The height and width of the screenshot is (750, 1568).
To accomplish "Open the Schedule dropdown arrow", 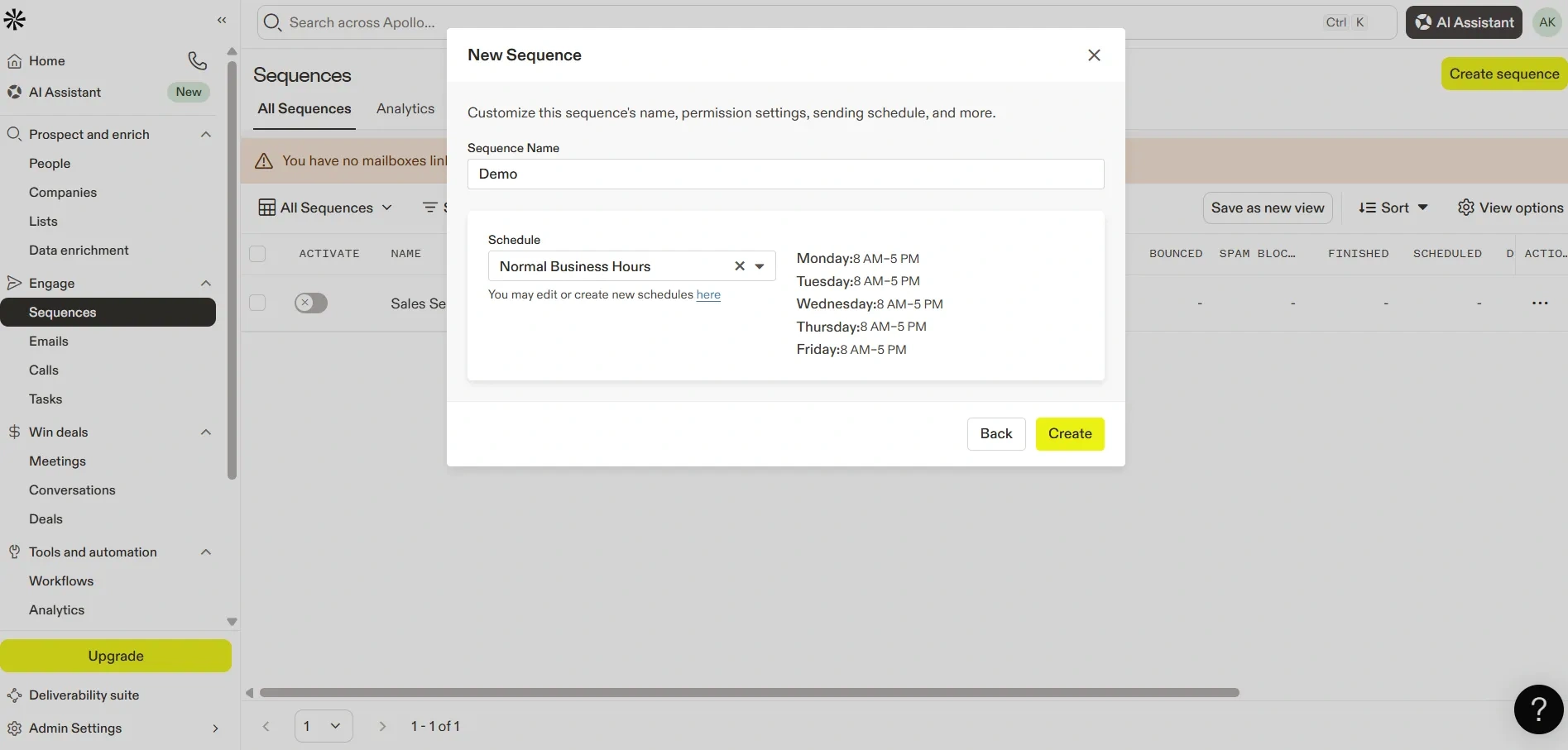I will coord(760,266).
